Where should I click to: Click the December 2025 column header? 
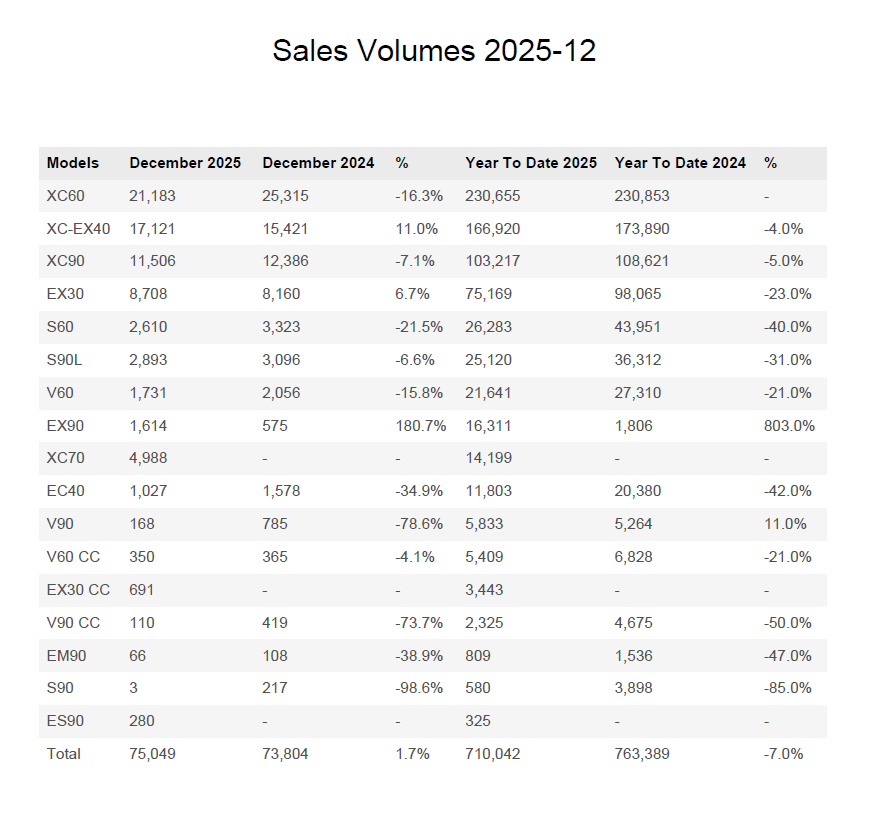(185, 163)
